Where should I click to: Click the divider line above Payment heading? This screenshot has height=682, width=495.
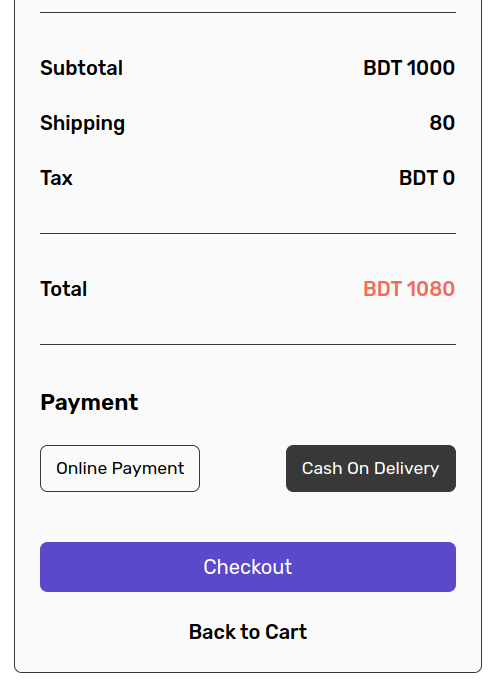pyautogui.click(x=248, y=344)
